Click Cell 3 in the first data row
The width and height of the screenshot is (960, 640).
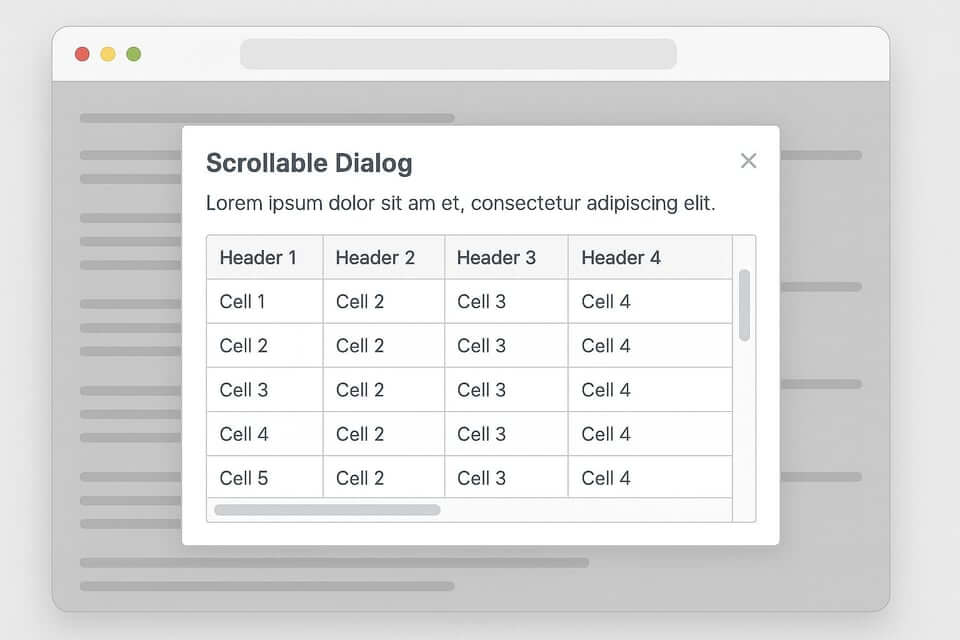pyautogui.click(x=481, y=302)
